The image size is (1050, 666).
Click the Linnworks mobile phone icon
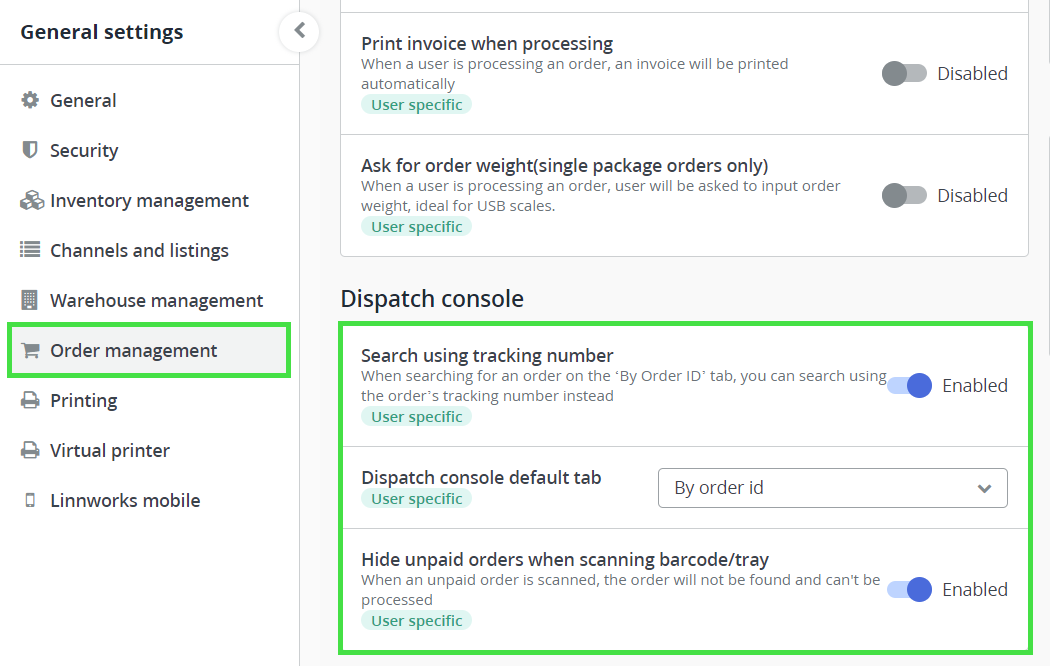[x=30, y=501]
